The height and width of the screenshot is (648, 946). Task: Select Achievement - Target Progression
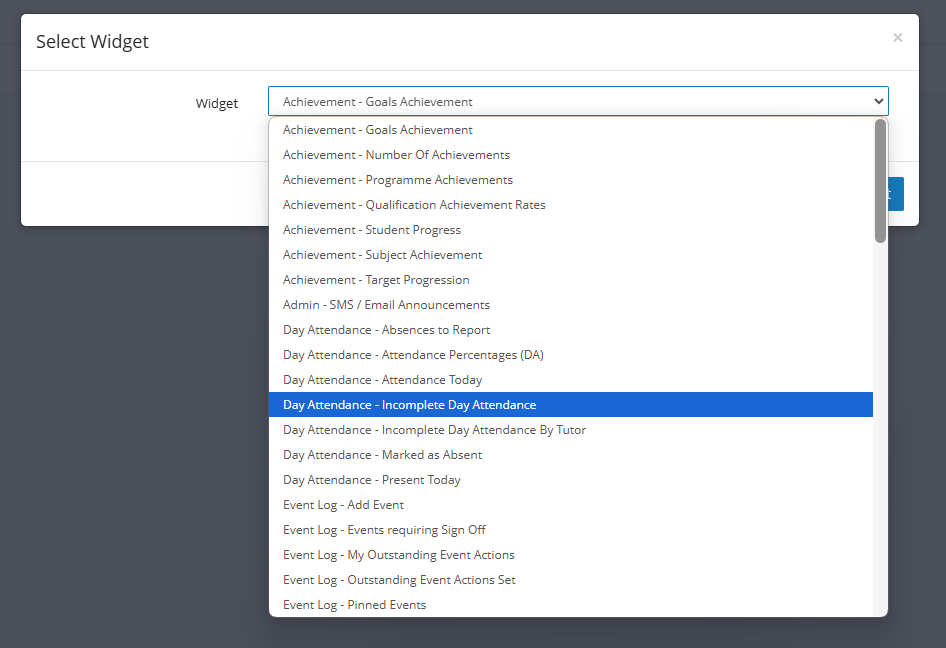(x=571, y=280)
